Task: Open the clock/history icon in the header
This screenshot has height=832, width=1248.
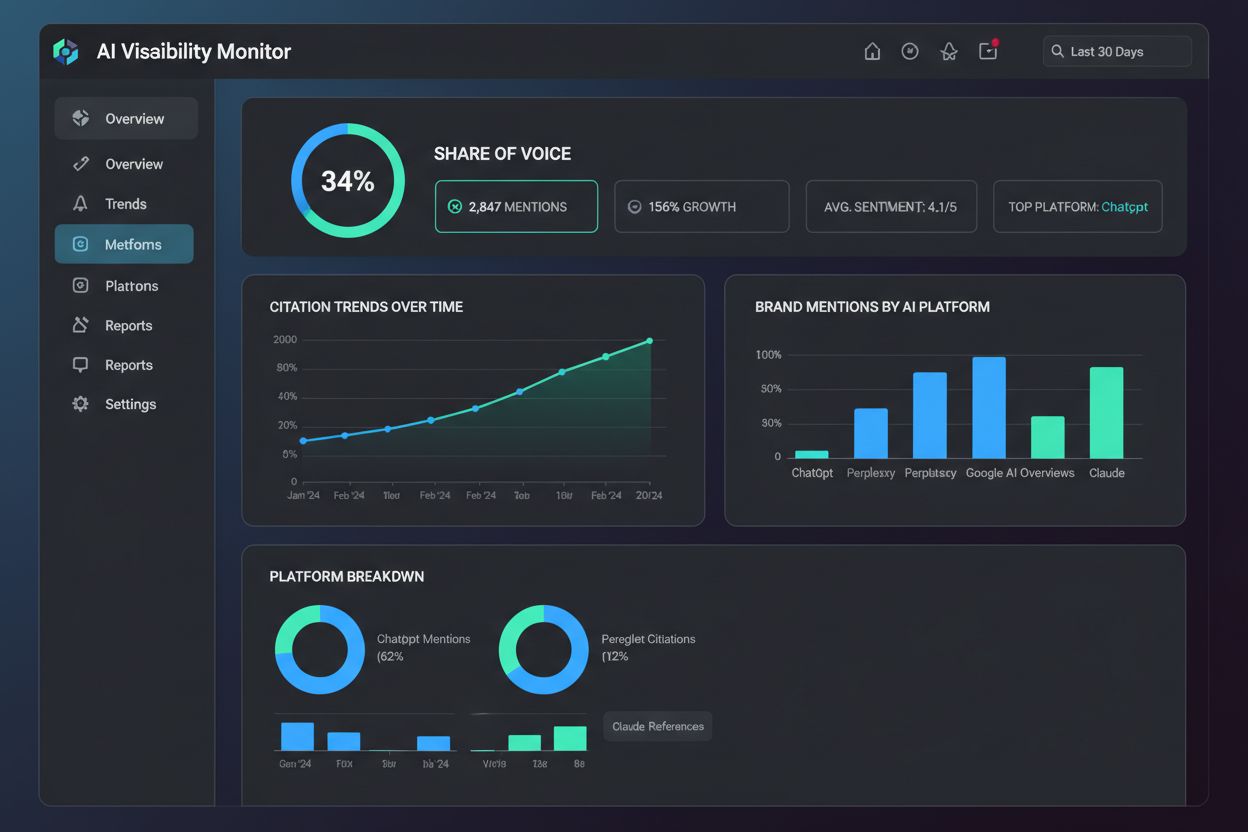Action: 910,50
